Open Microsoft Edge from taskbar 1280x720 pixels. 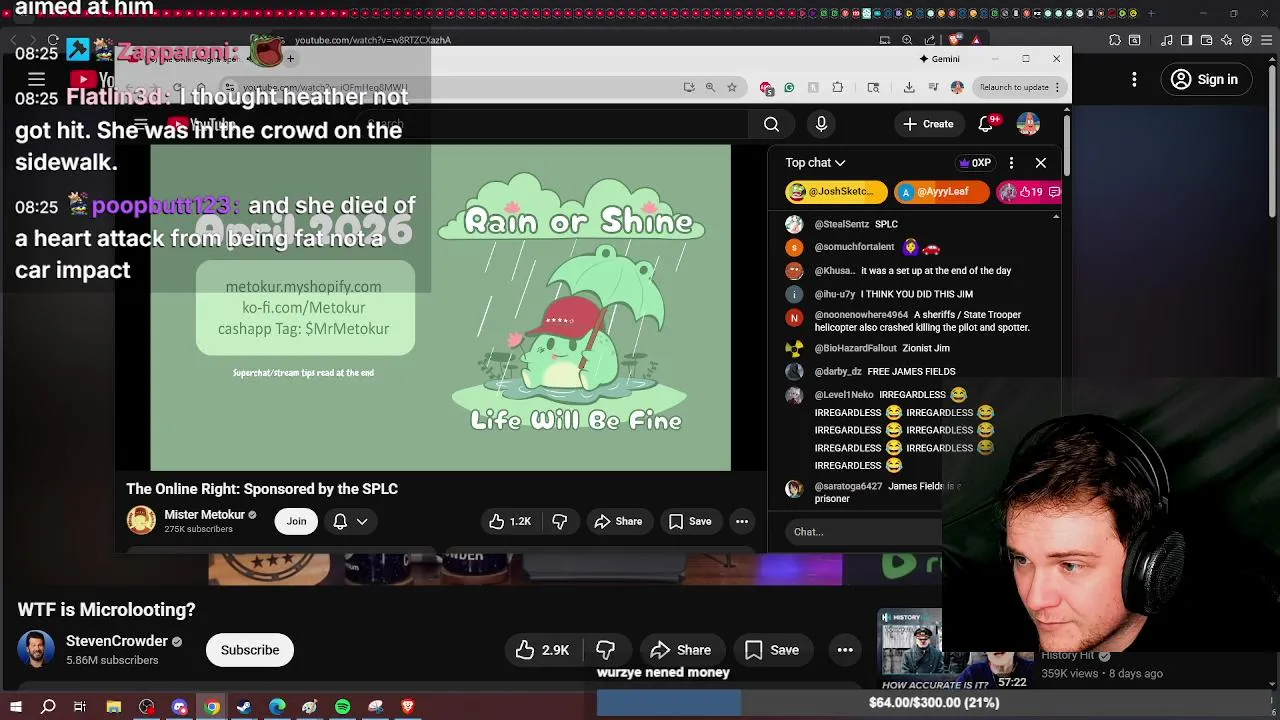tap(278, 707)
